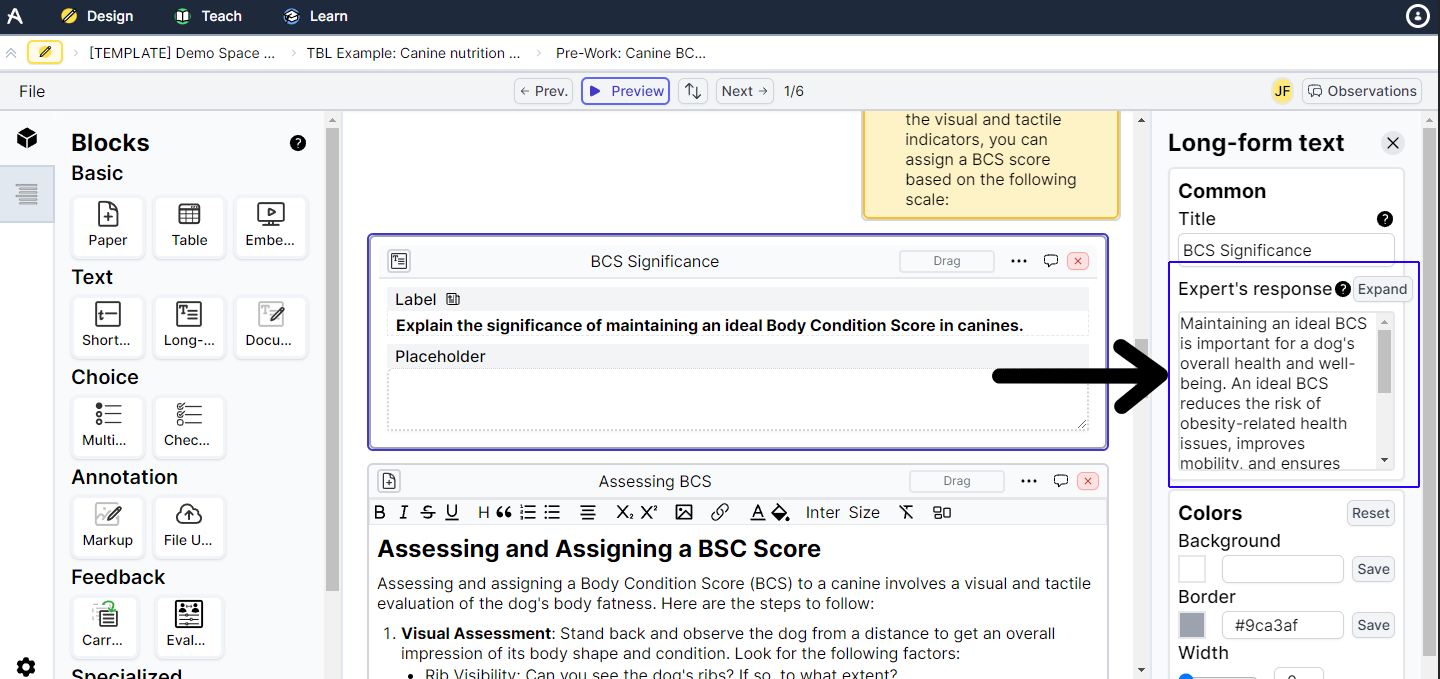The image size is (1440, 679).
Task: Click the Preview button
Action: (625, 91)
